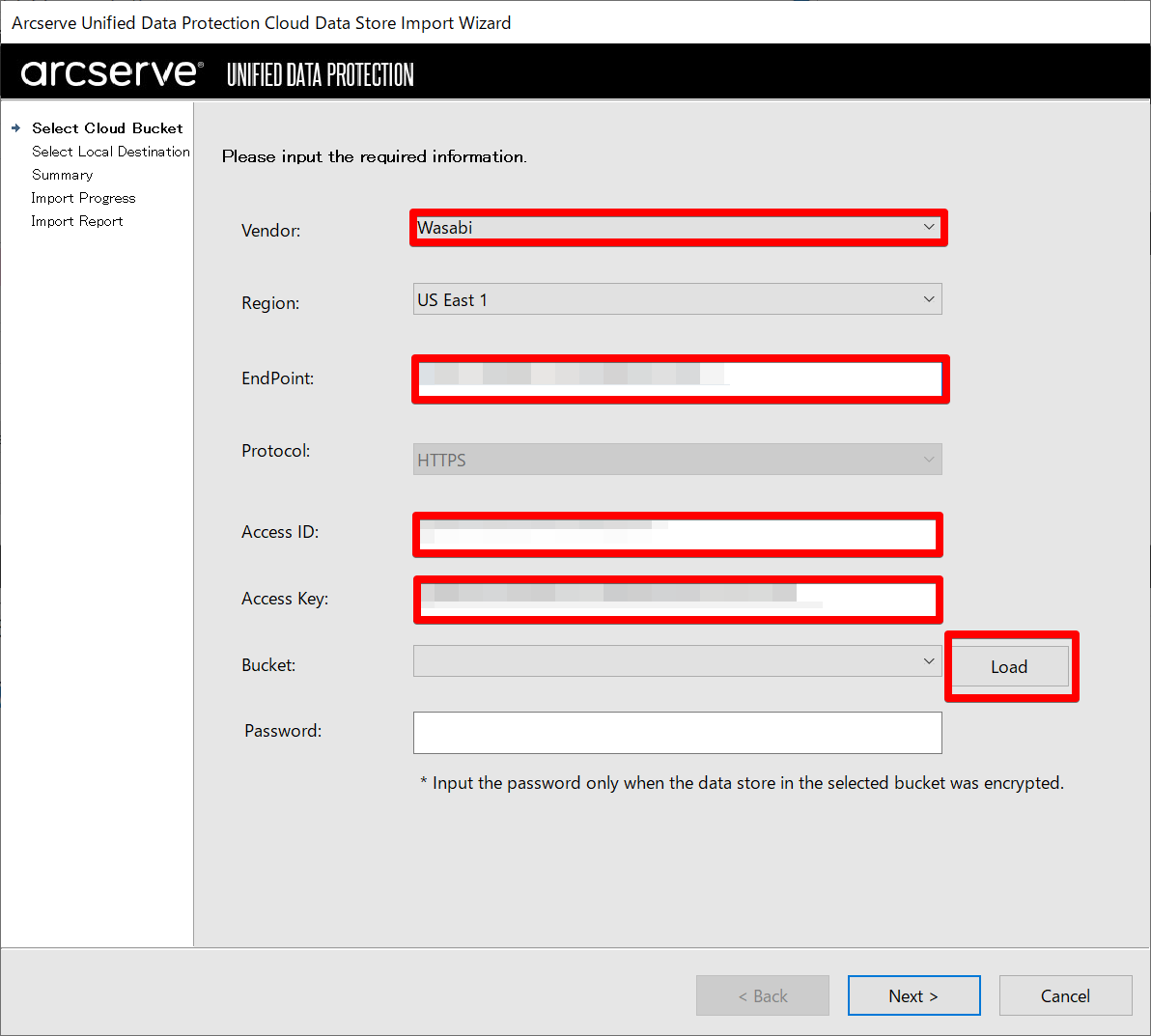The width and height of the screenshot is (1151, 1036).
Task: Click the Cancel button
Action: tap(1065, 995)
